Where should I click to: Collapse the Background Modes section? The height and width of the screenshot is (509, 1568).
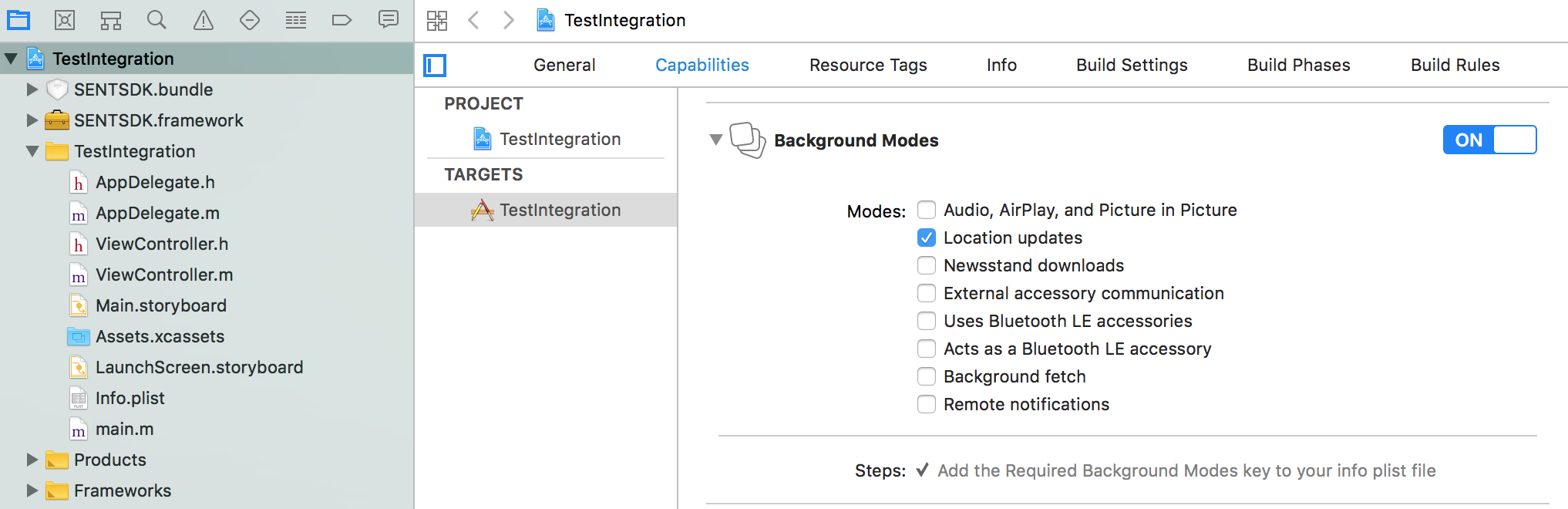(716, 140)
